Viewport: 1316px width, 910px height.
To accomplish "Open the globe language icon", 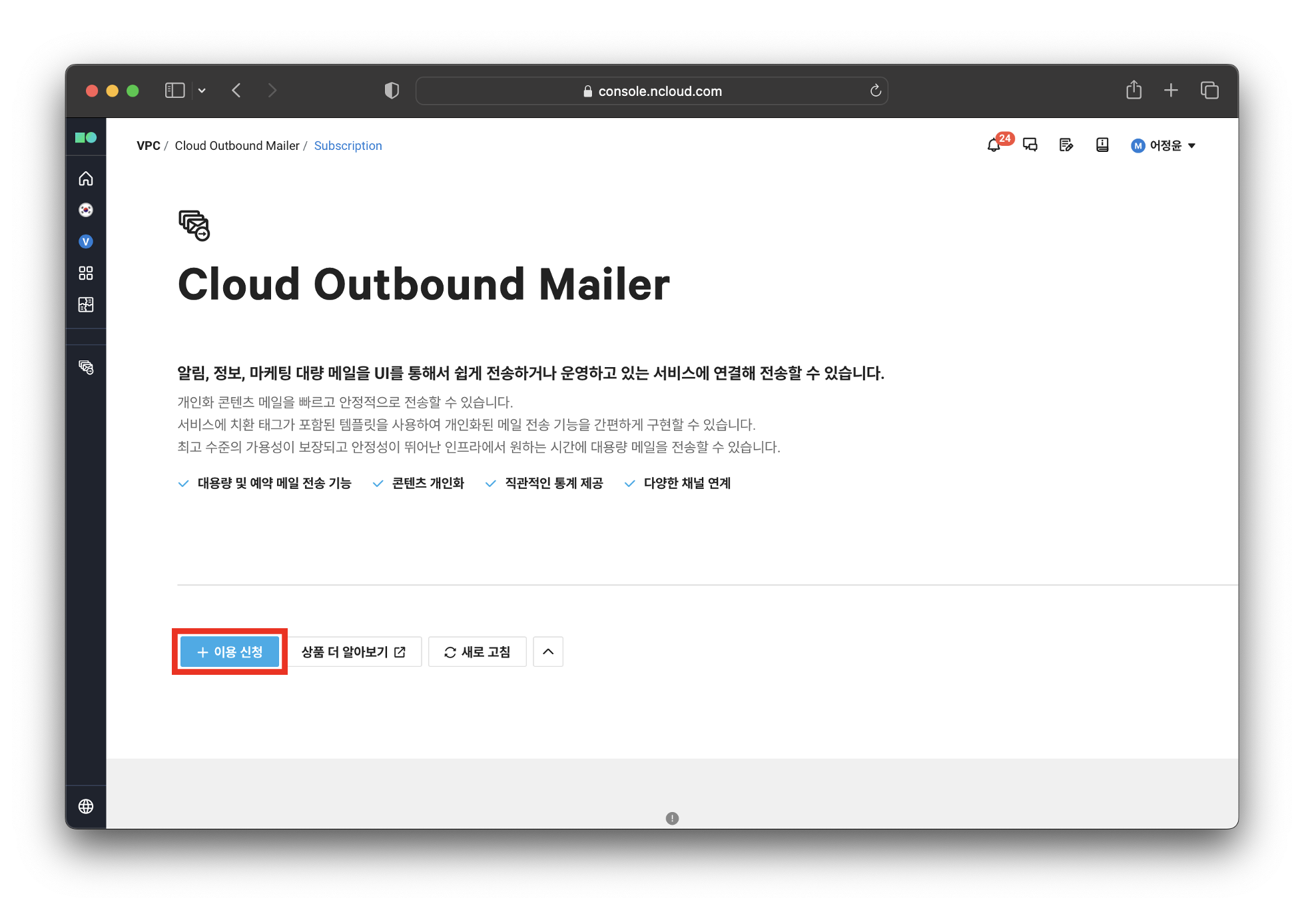I will 86,806.
